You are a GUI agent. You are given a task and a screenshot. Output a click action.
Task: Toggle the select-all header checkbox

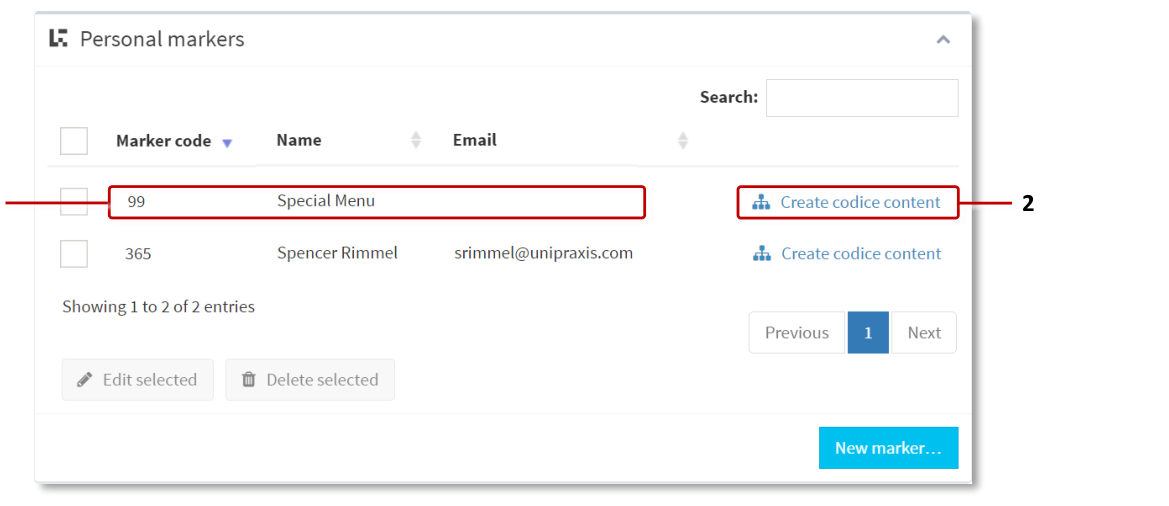pyautogui.click(x=74, y=141)
